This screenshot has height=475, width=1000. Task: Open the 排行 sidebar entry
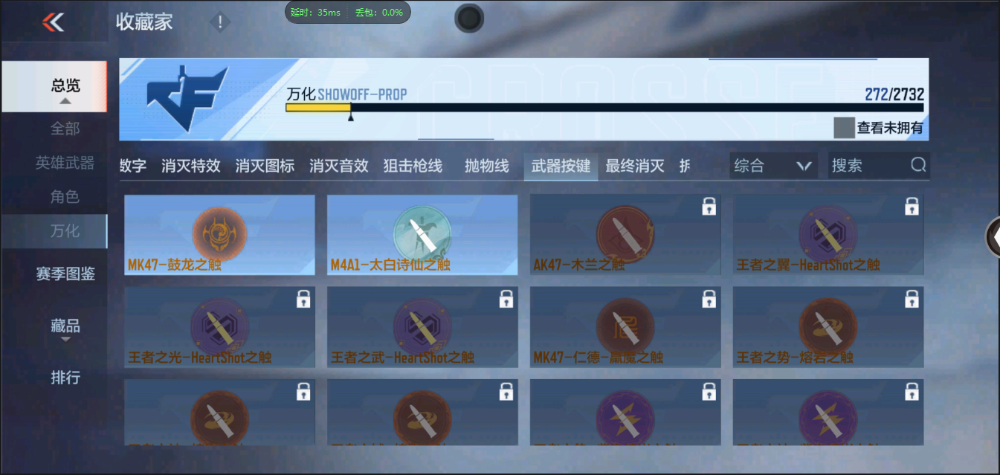pos(65,377)
